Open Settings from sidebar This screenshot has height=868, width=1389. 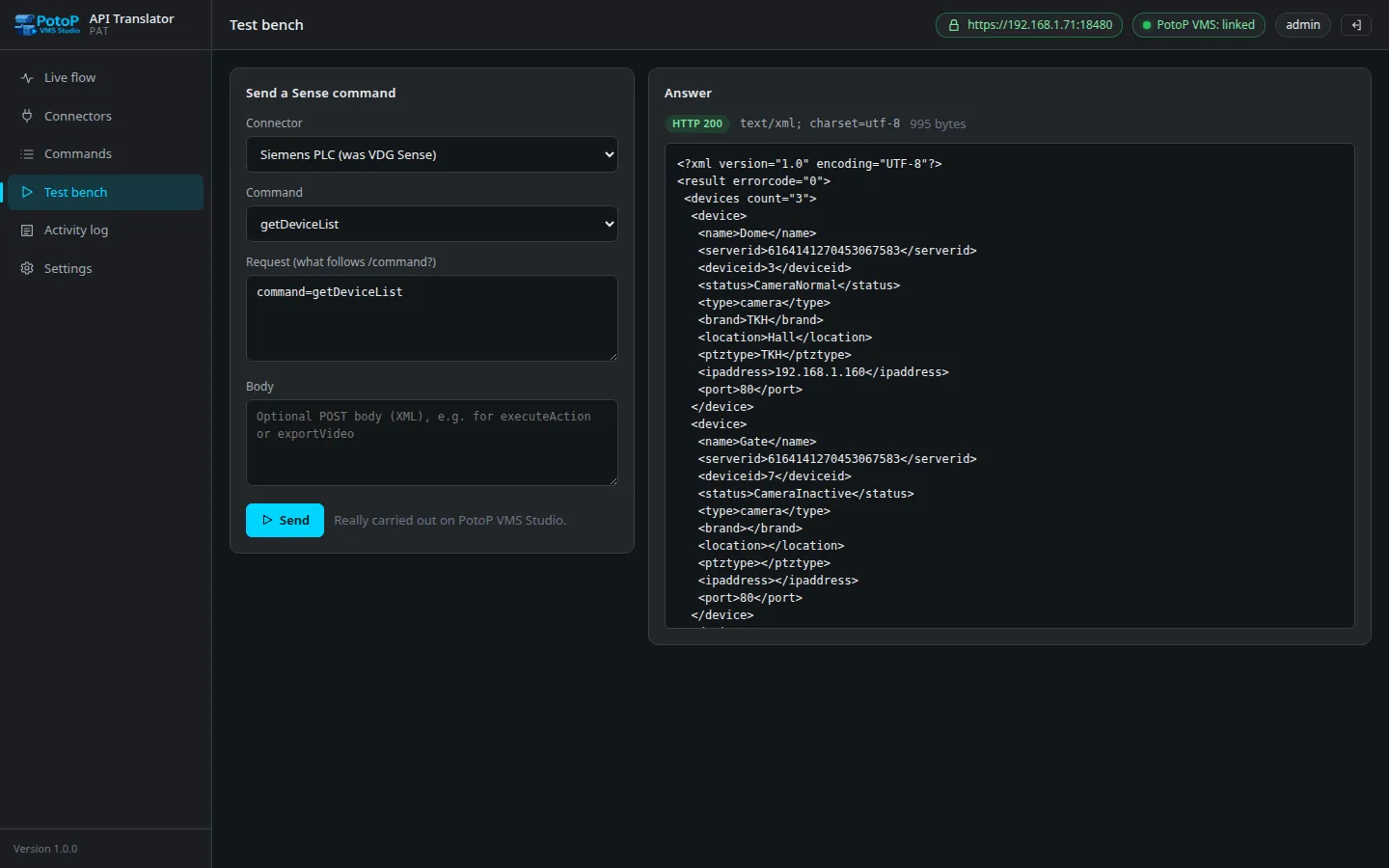105,268
